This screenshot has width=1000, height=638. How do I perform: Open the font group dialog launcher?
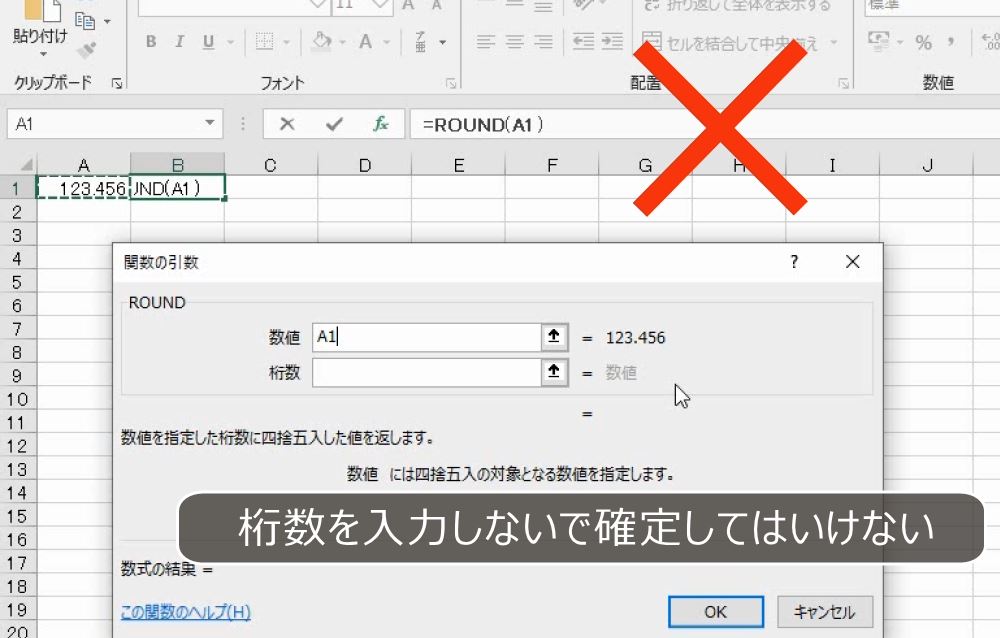point(451,83)
